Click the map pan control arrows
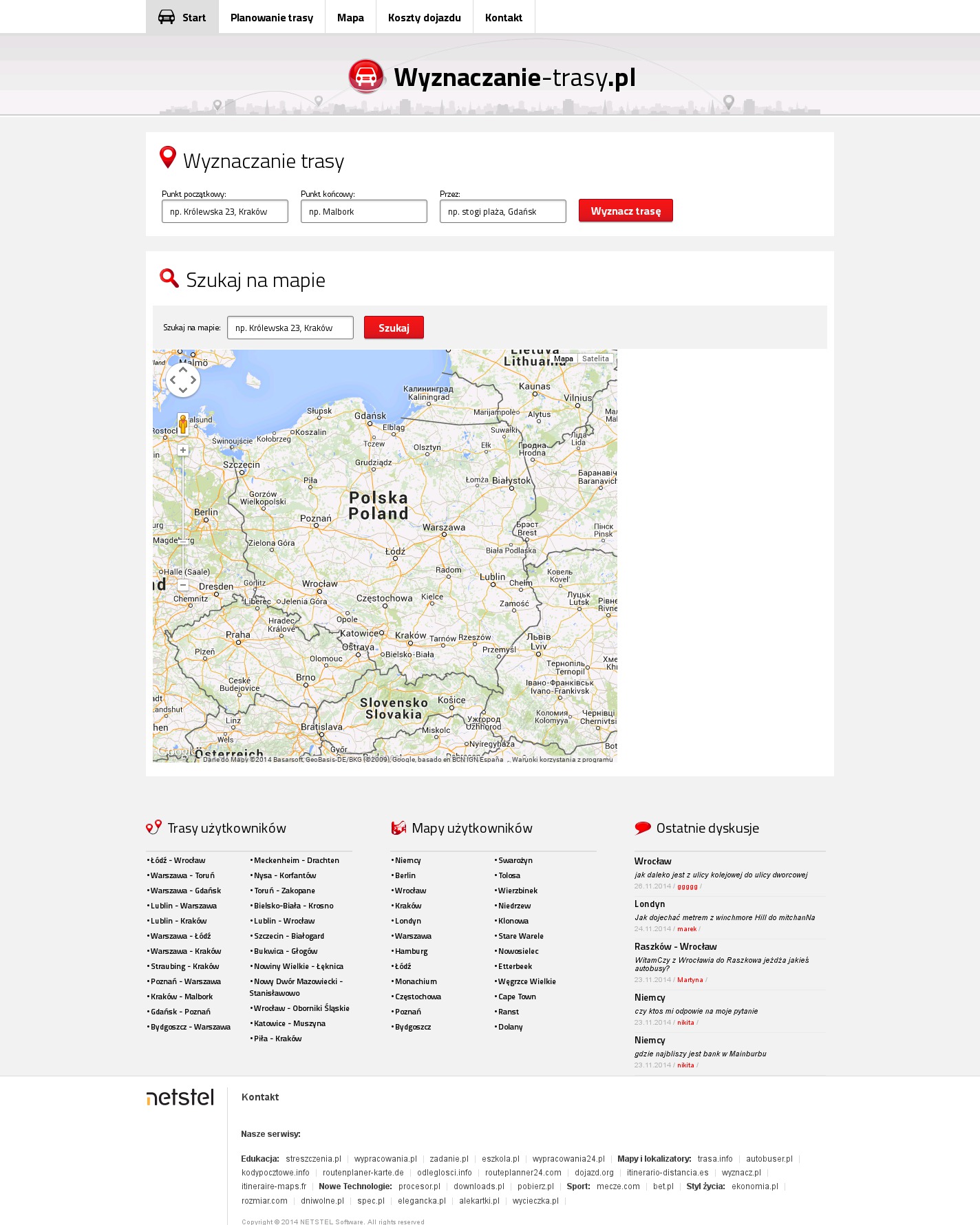The width and height of the screenshot is (980, 1225). 183,380
